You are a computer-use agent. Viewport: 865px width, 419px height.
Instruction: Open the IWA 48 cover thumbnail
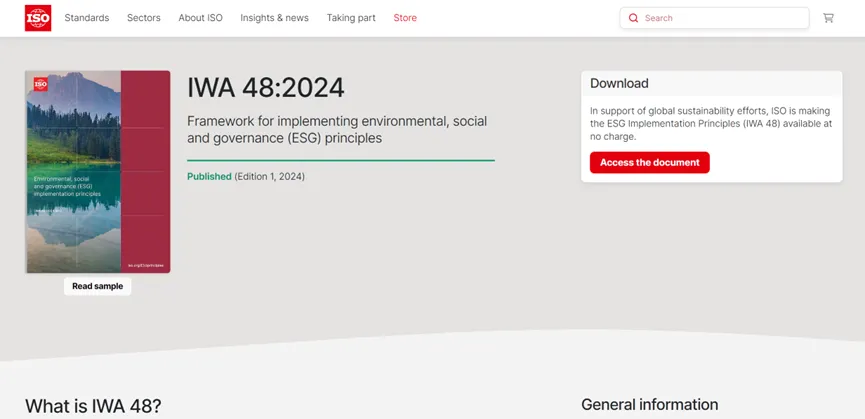98,171
